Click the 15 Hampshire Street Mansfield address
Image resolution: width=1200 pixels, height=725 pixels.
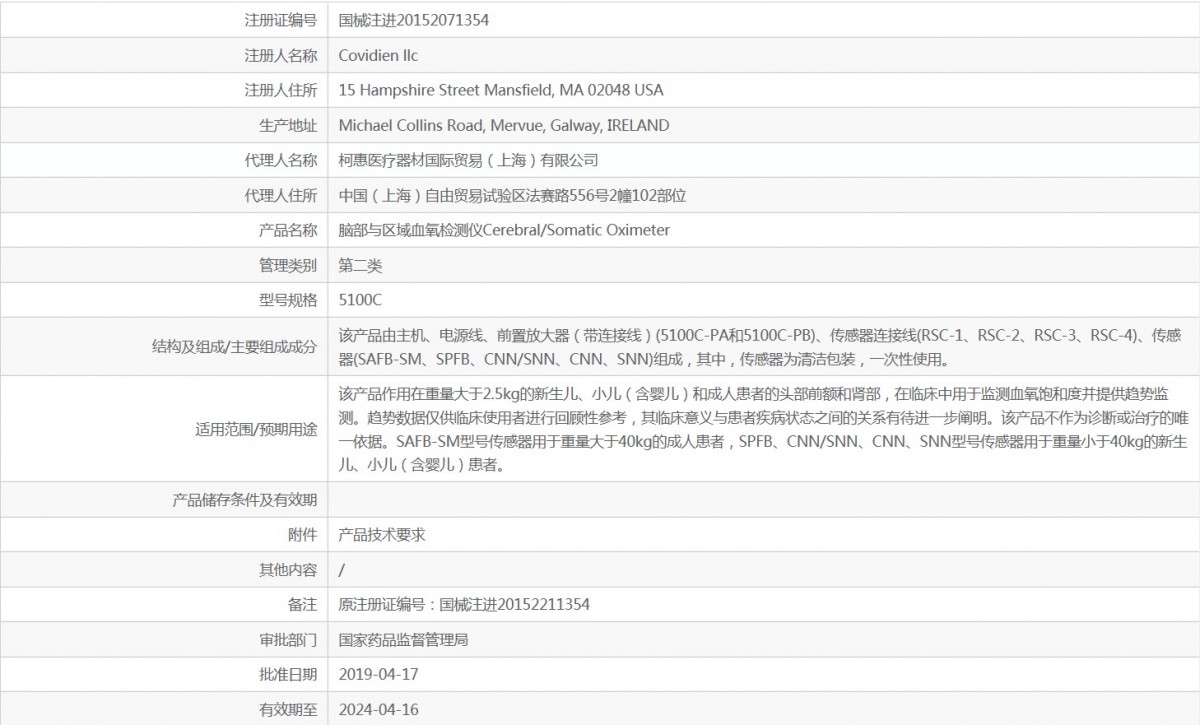click(x=501, y=90)
